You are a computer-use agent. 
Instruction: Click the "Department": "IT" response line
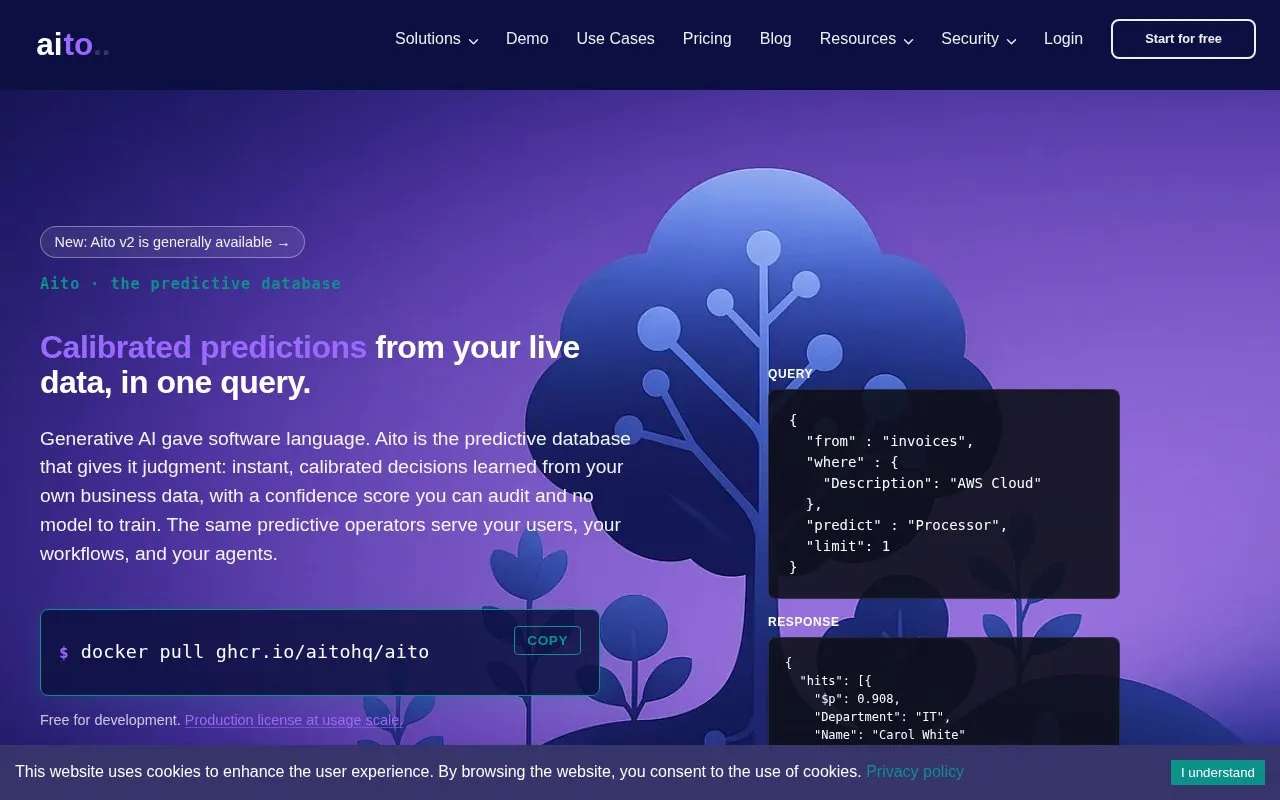(x=882, y=717)
